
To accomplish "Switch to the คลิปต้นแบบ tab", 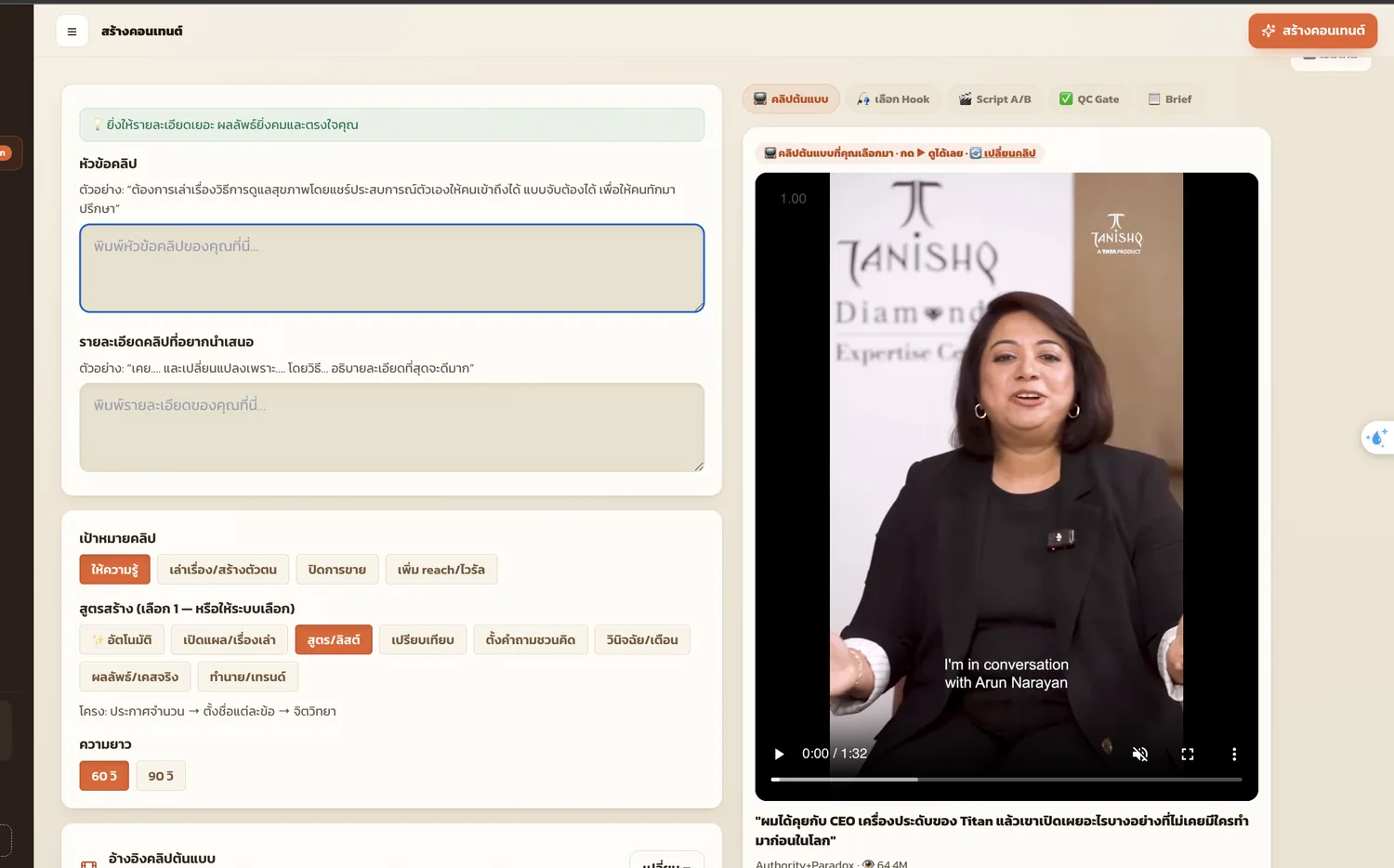I will [791, 99].
